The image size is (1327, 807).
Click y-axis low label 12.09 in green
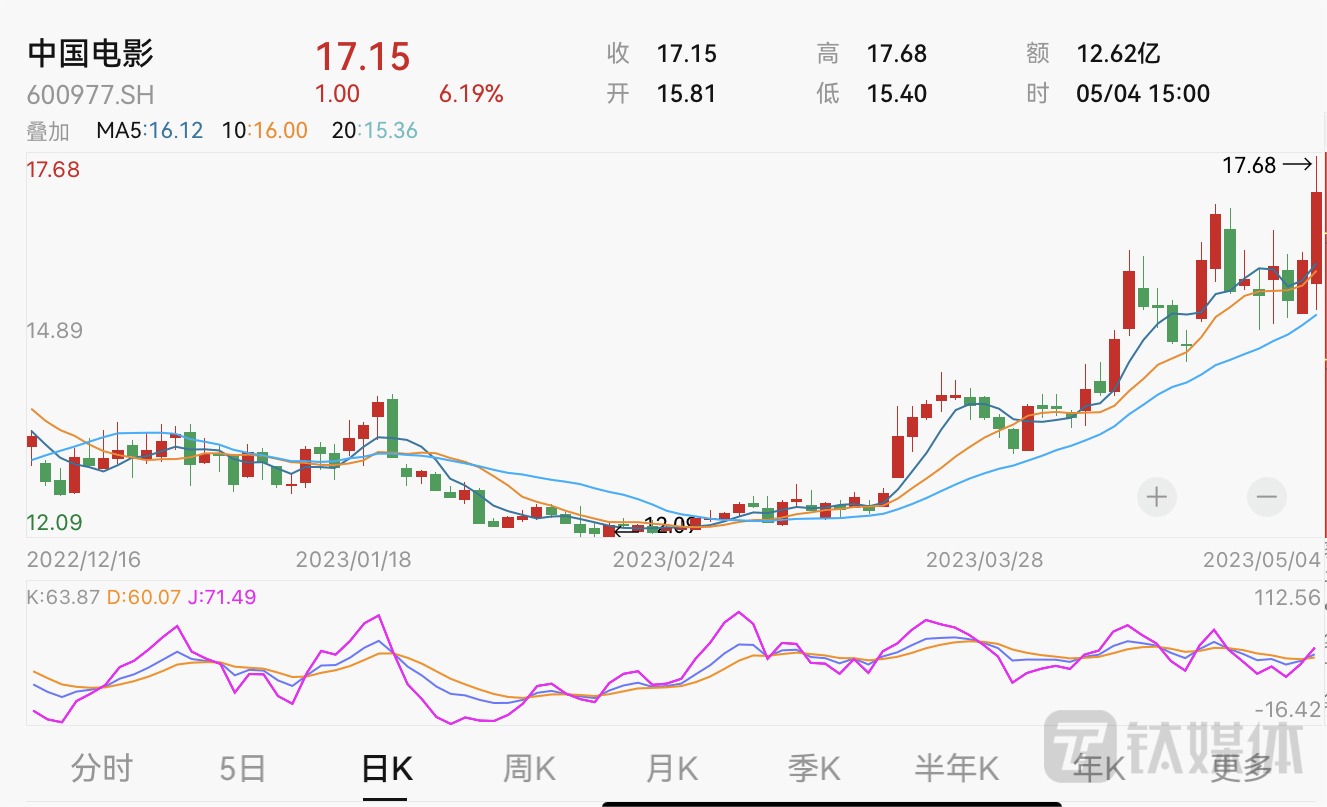pos(53,522)
